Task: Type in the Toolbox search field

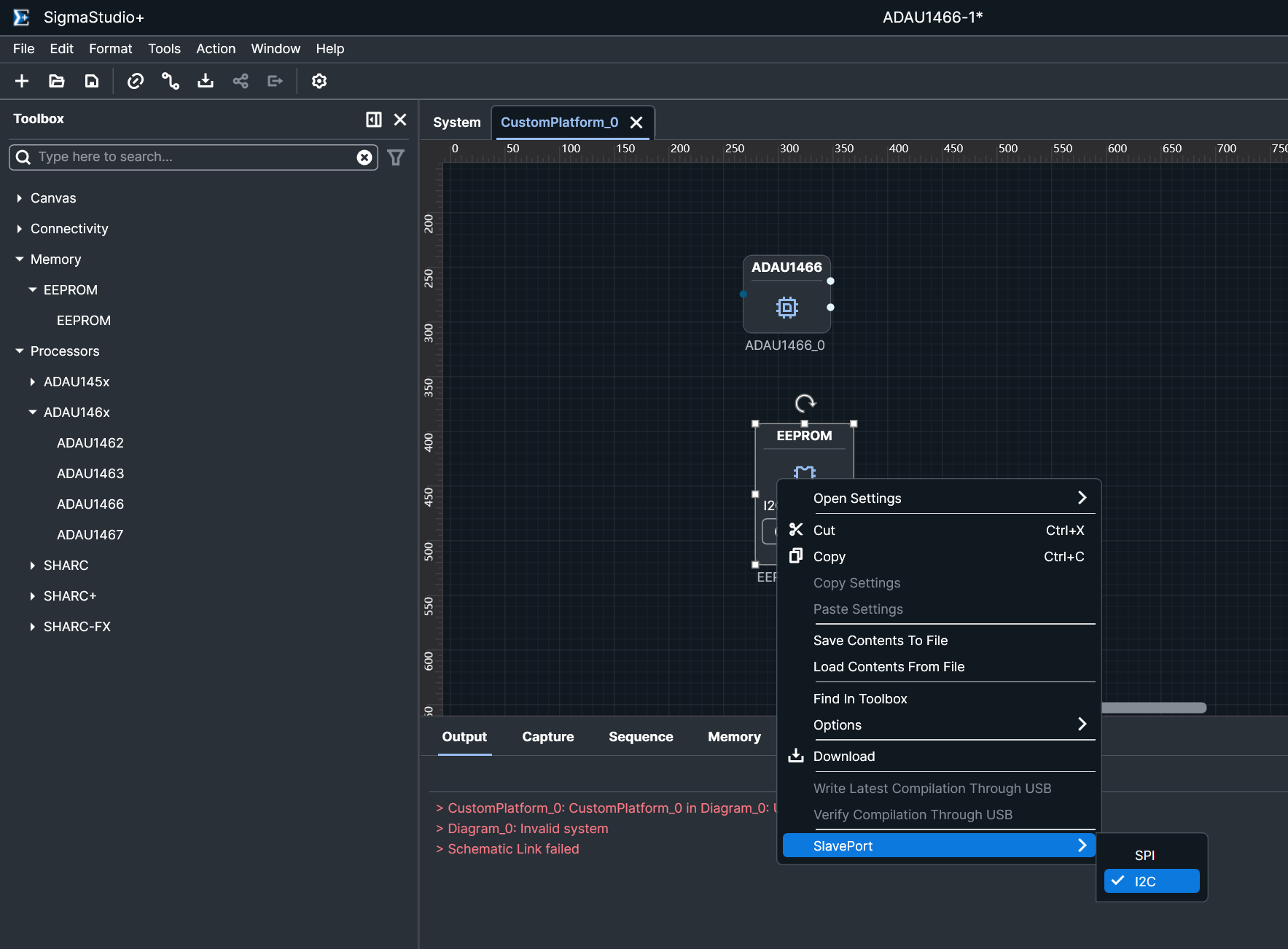Action: [x=194, y=157]
